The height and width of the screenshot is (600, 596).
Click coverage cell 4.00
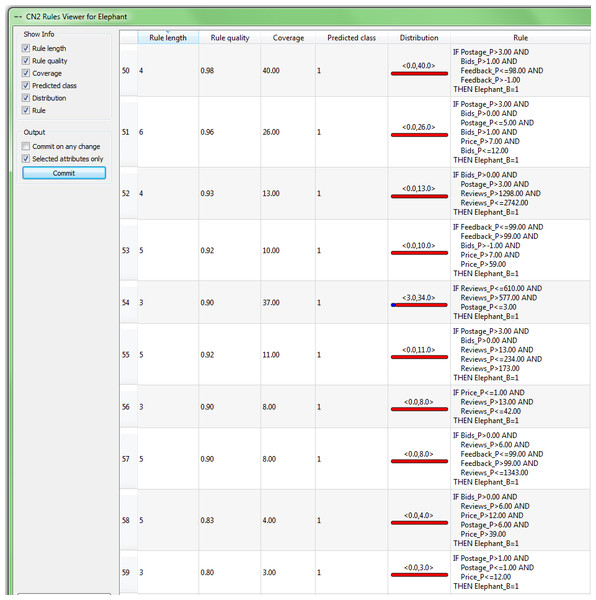(x=288, y=520)
